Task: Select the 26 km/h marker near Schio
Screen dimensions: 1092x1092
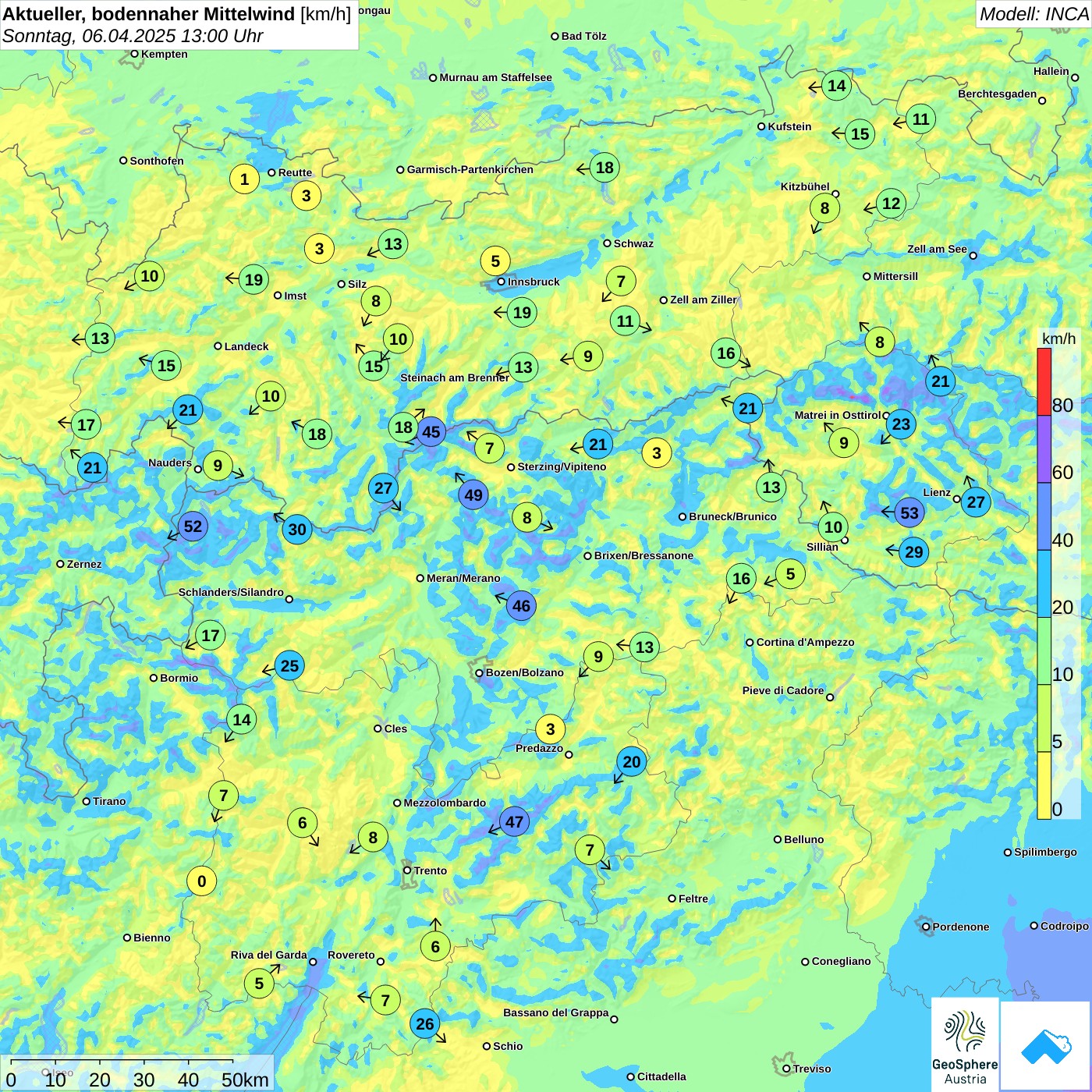Action: coord(424,1023)
